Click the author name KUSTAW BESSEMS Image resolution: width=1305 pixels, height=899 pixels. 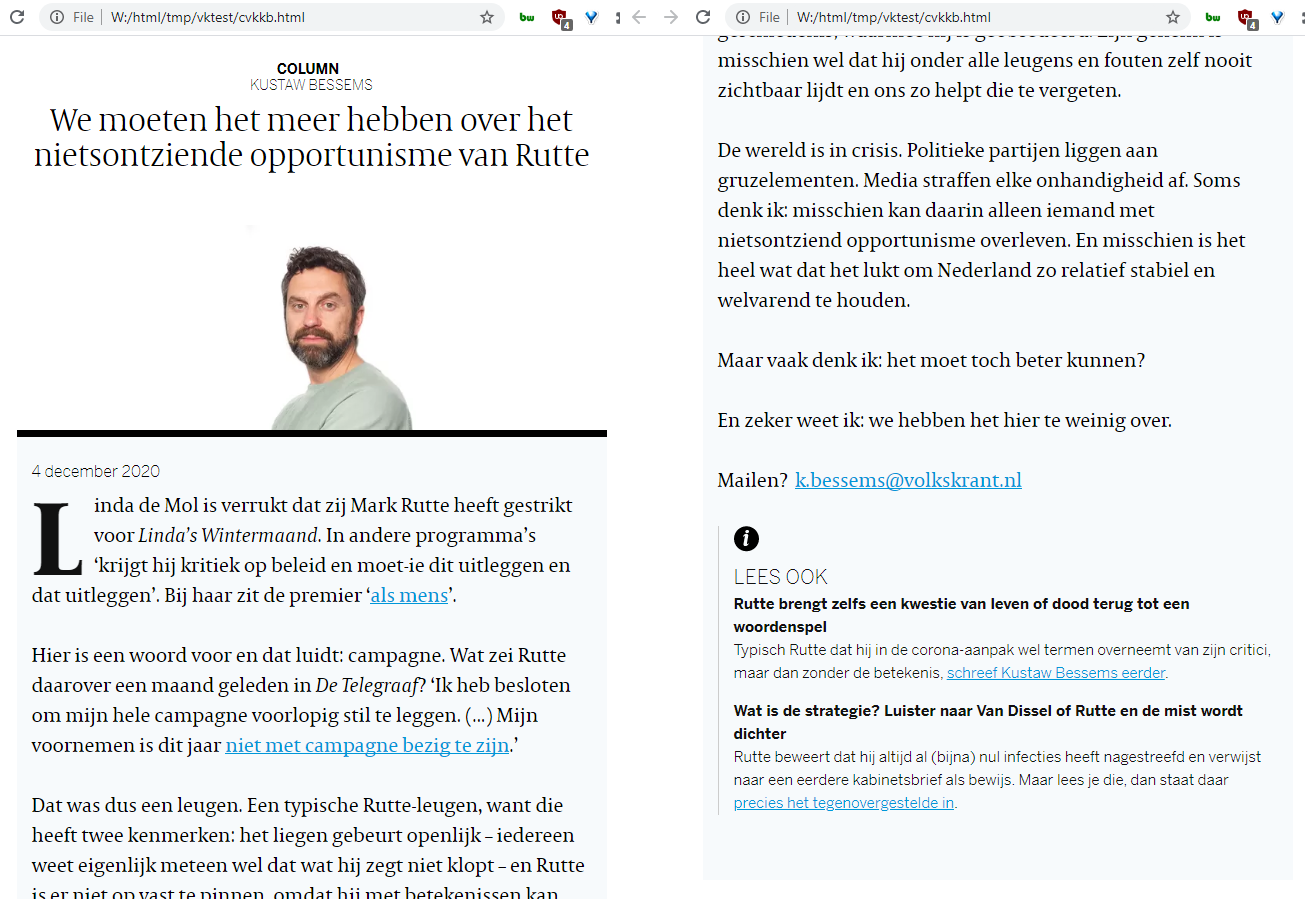click(x=311, y=85)
